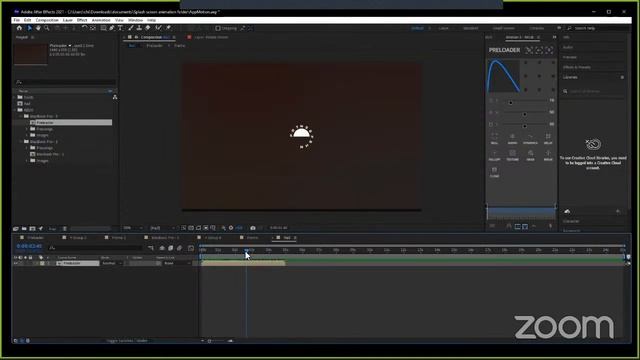The width and height of the screenshot is (640, 360).
Task: Open the File menu
Action: pyautogui.click(x=17, y=20)
